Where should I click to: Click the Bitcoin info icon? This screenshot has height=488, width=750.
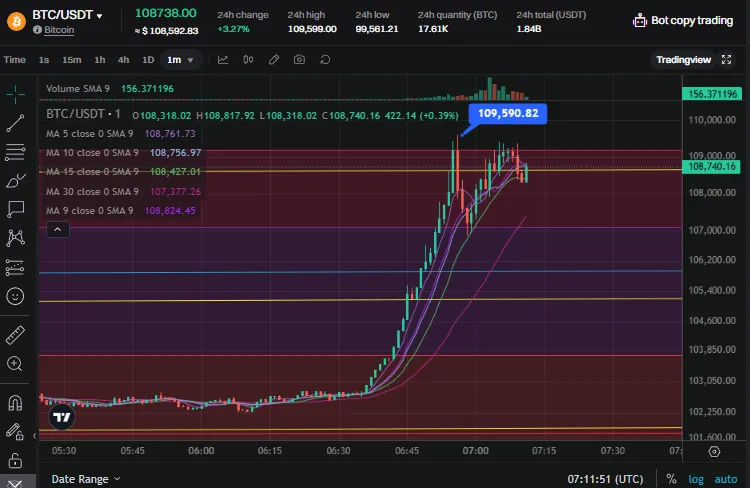(x=37, y=30)
